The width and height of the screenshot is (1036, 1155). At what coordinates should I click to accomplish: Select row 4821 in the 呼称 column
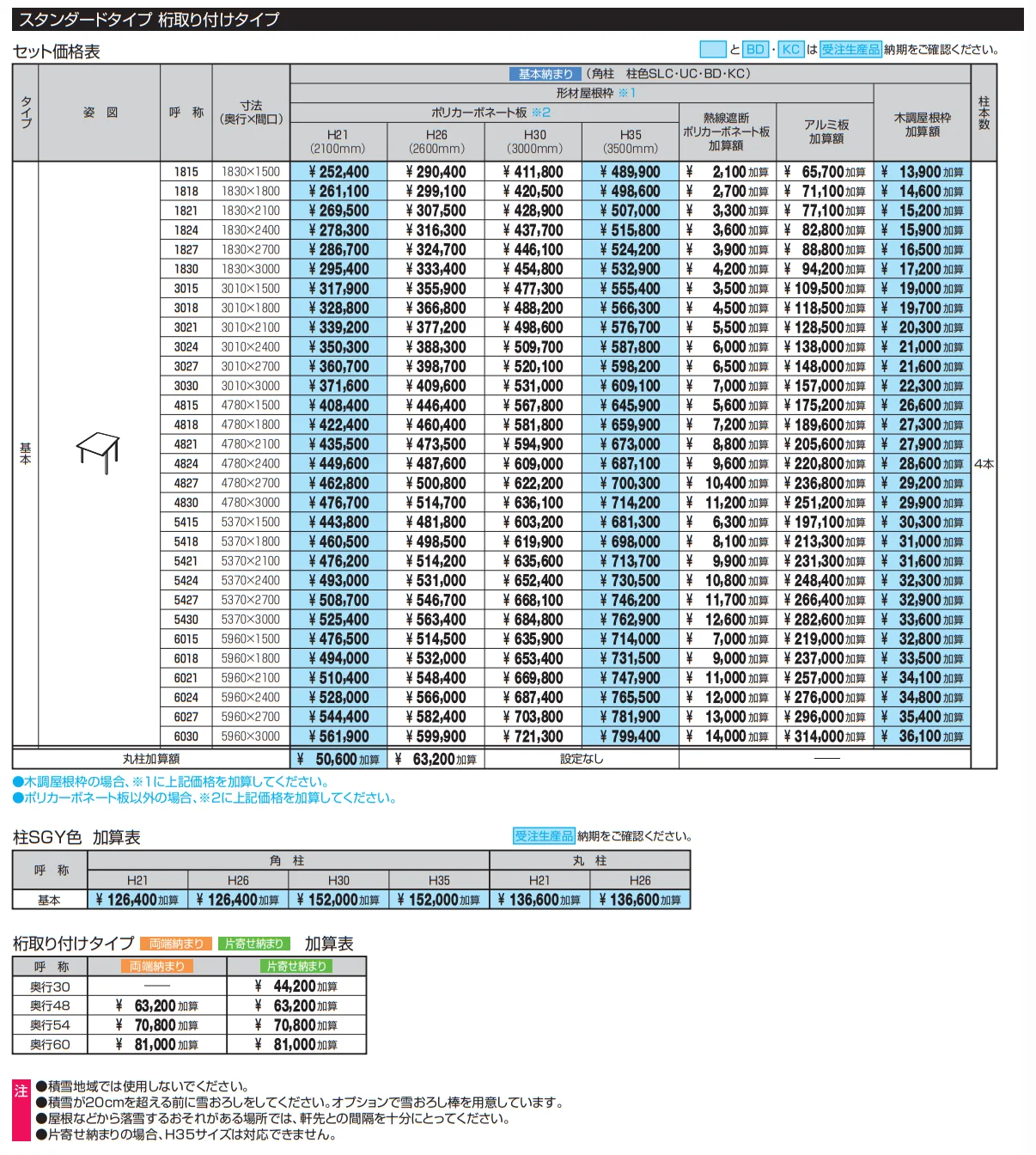click(x=186, y=444)
